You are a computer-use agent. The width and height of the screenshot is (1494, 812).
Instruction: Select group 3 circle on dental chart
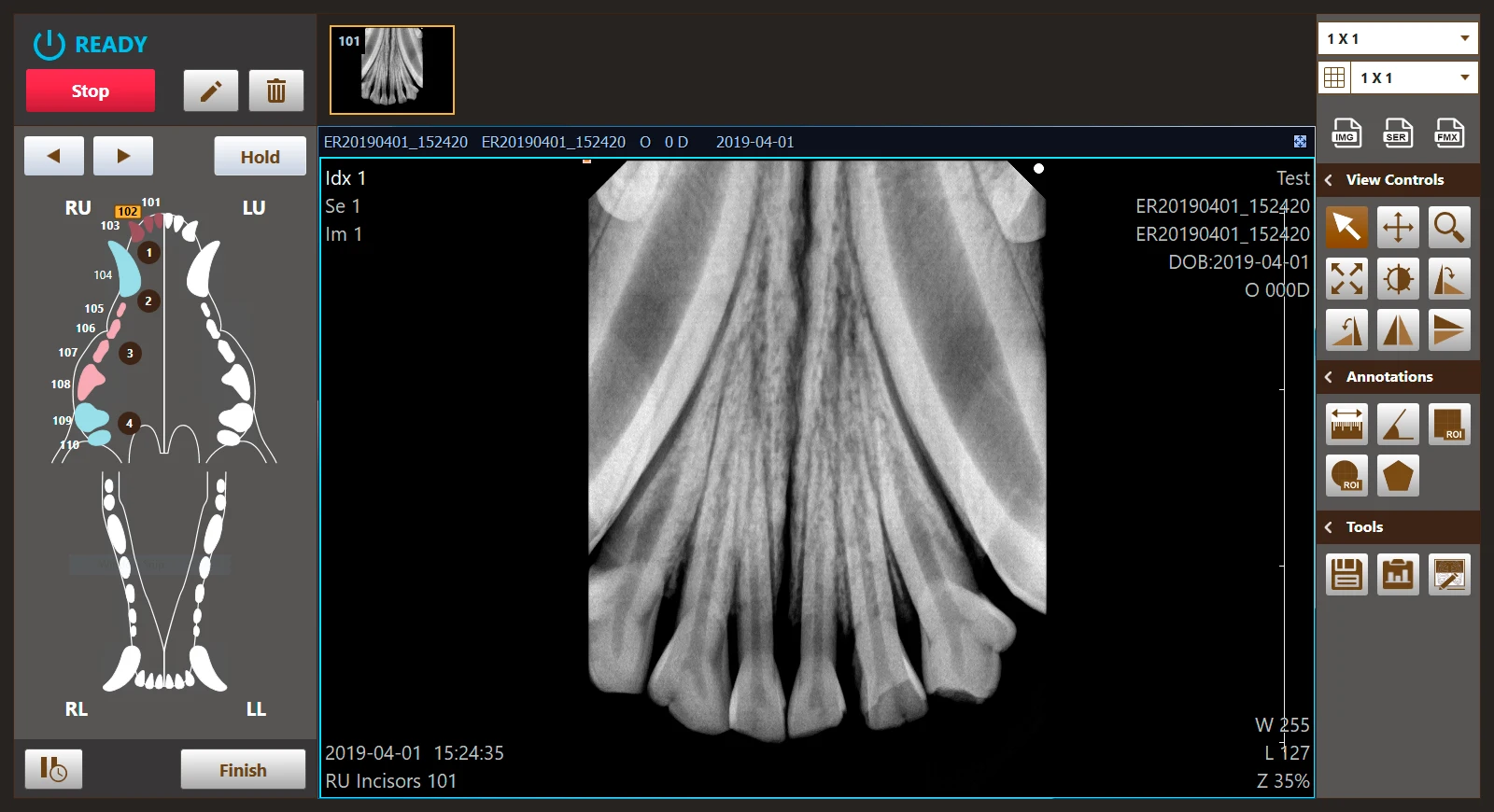tap(130, 353)
